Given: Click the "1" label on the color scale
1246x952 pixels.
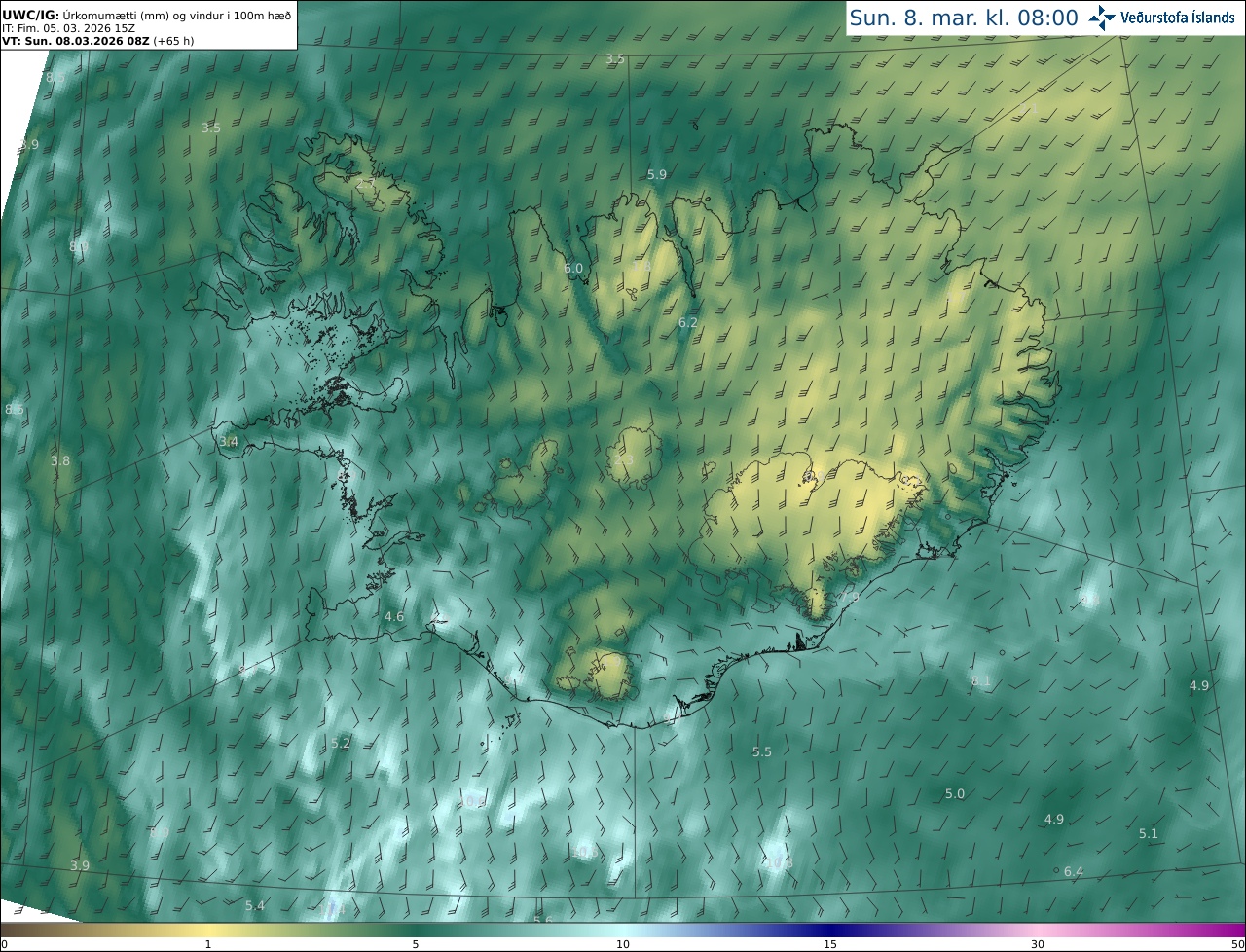Looking at the screenshot, I should coord(208,944).
